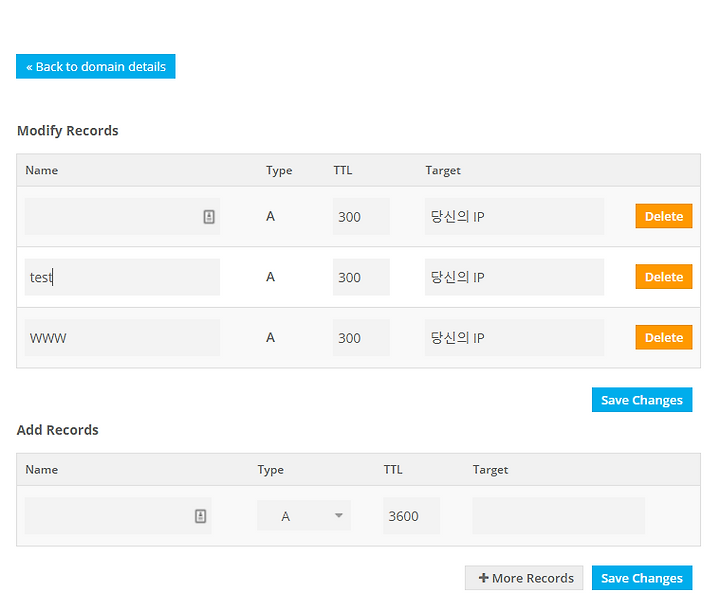This screenshot has width=720, height=610.
Task: Edit the TTL field of the blank-name record
Action: pyautogui.click(x=361, y=216)
